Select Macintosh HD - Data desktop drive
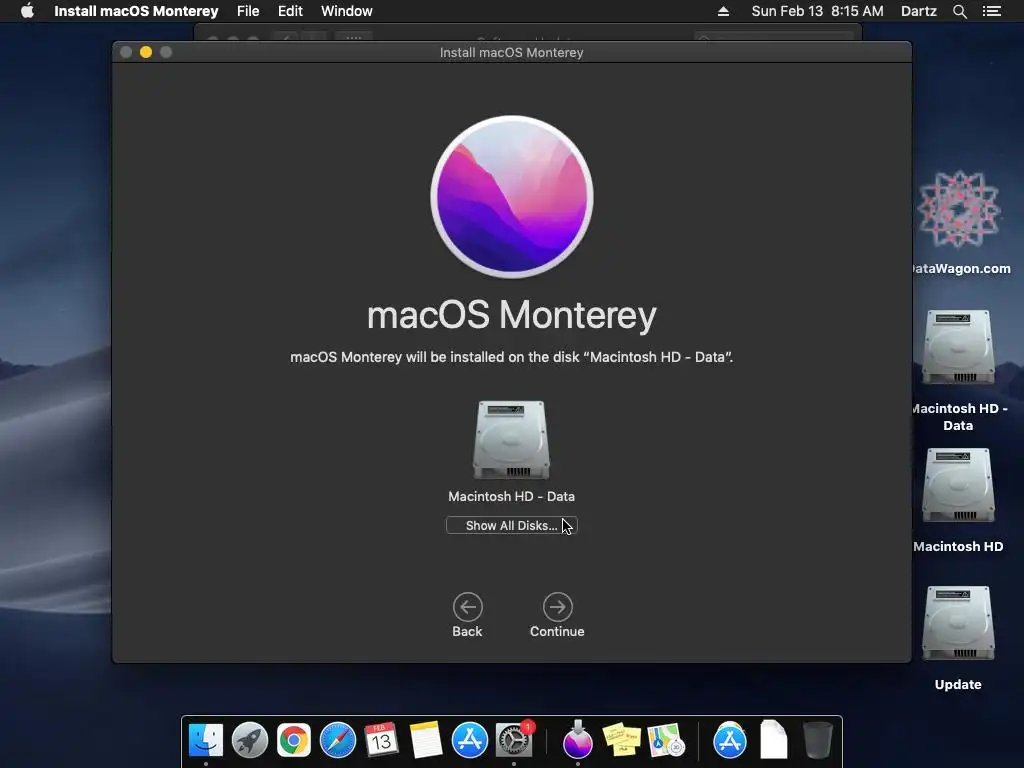The height and width of the screenshot is (768, 1024). point(958,347)
